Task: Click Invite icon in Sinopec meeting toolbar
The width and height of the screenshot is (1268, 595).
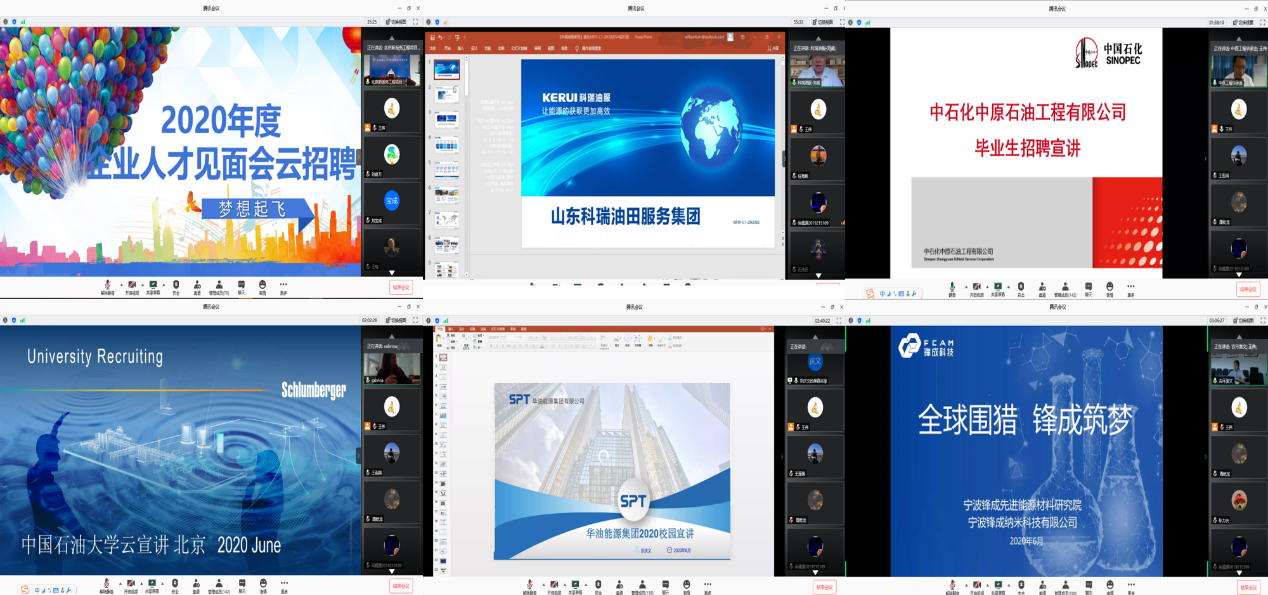Action: [x=1040, y=290]
